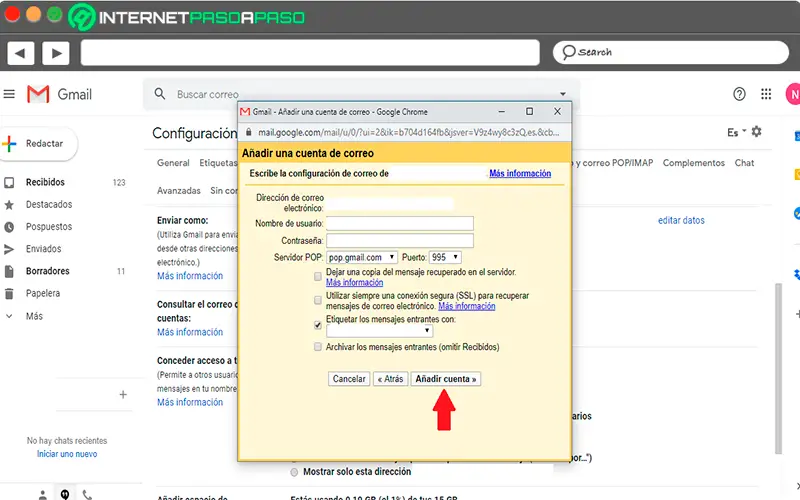The height and width of the screenshot is (500, 800).
Task: Click the browser back arrow button
Action: pyautogui.click(x=20, y=53)
